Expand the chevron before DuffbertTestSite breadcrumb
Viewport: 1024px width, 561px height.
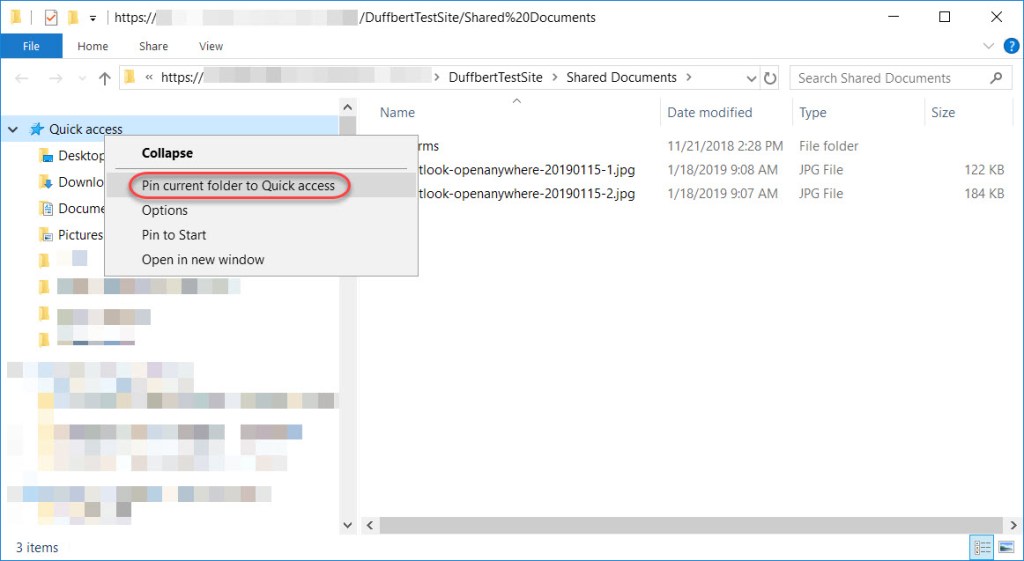[438, 78]
